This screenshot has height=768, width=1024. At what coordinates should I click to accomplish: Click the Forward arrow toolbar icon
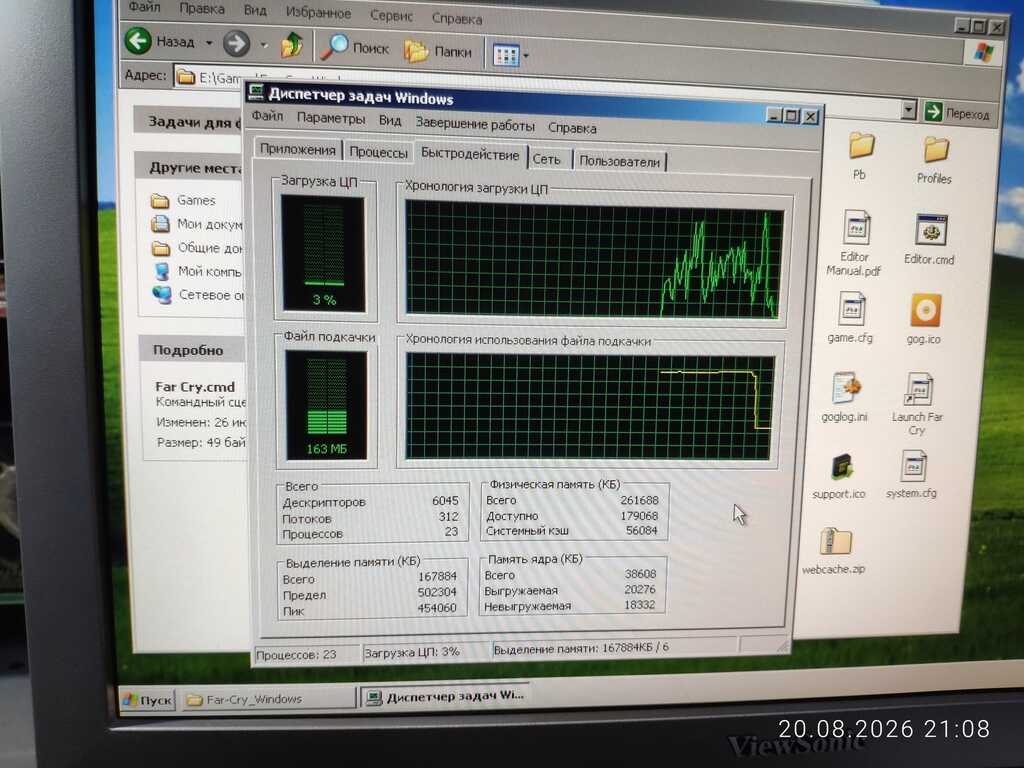click(236, 44)
